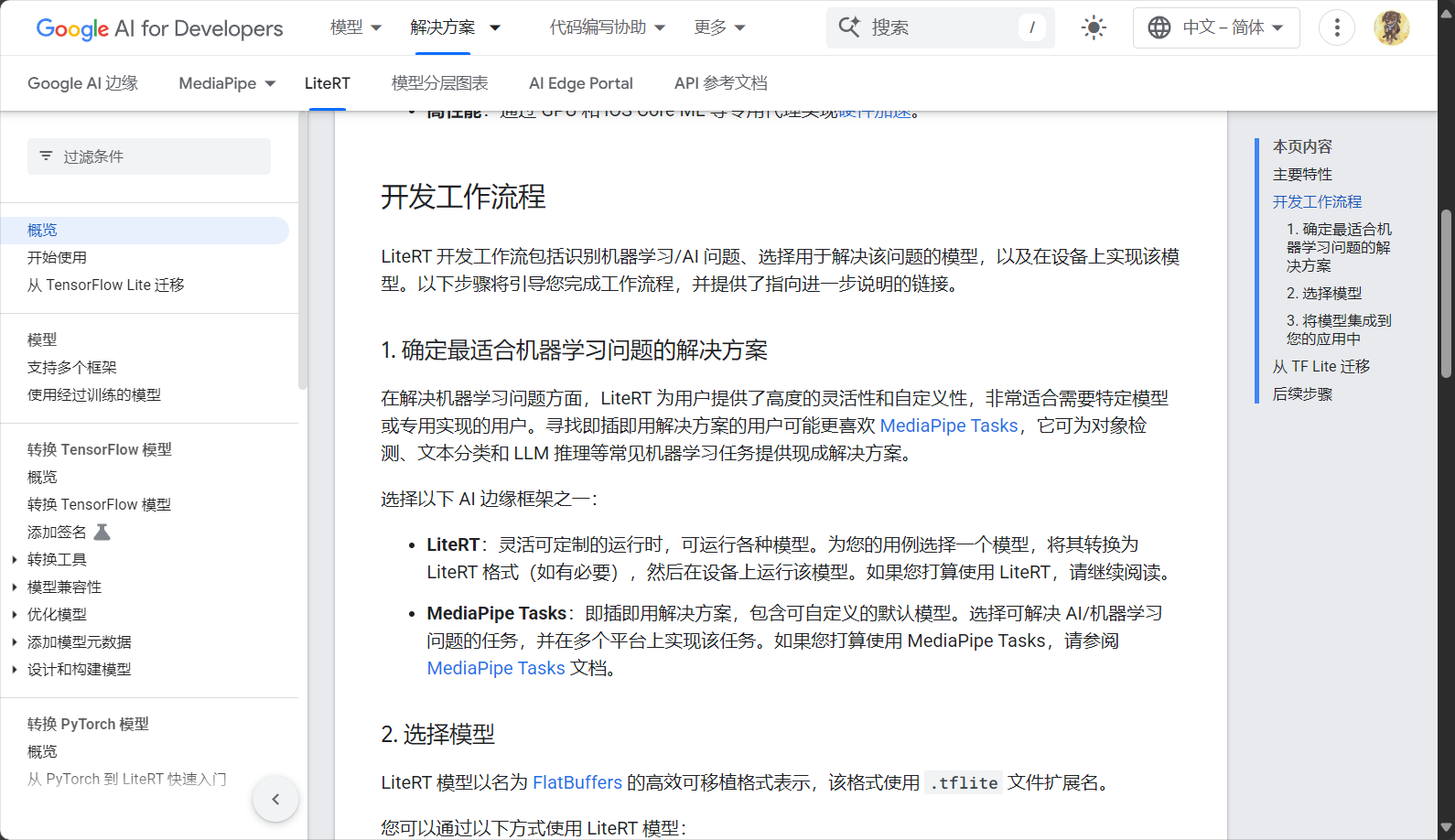Toggle the light/dark theme sun icon
Image resolution: width=1455 pixels, height=840 pixels.
coord(1094,27)
